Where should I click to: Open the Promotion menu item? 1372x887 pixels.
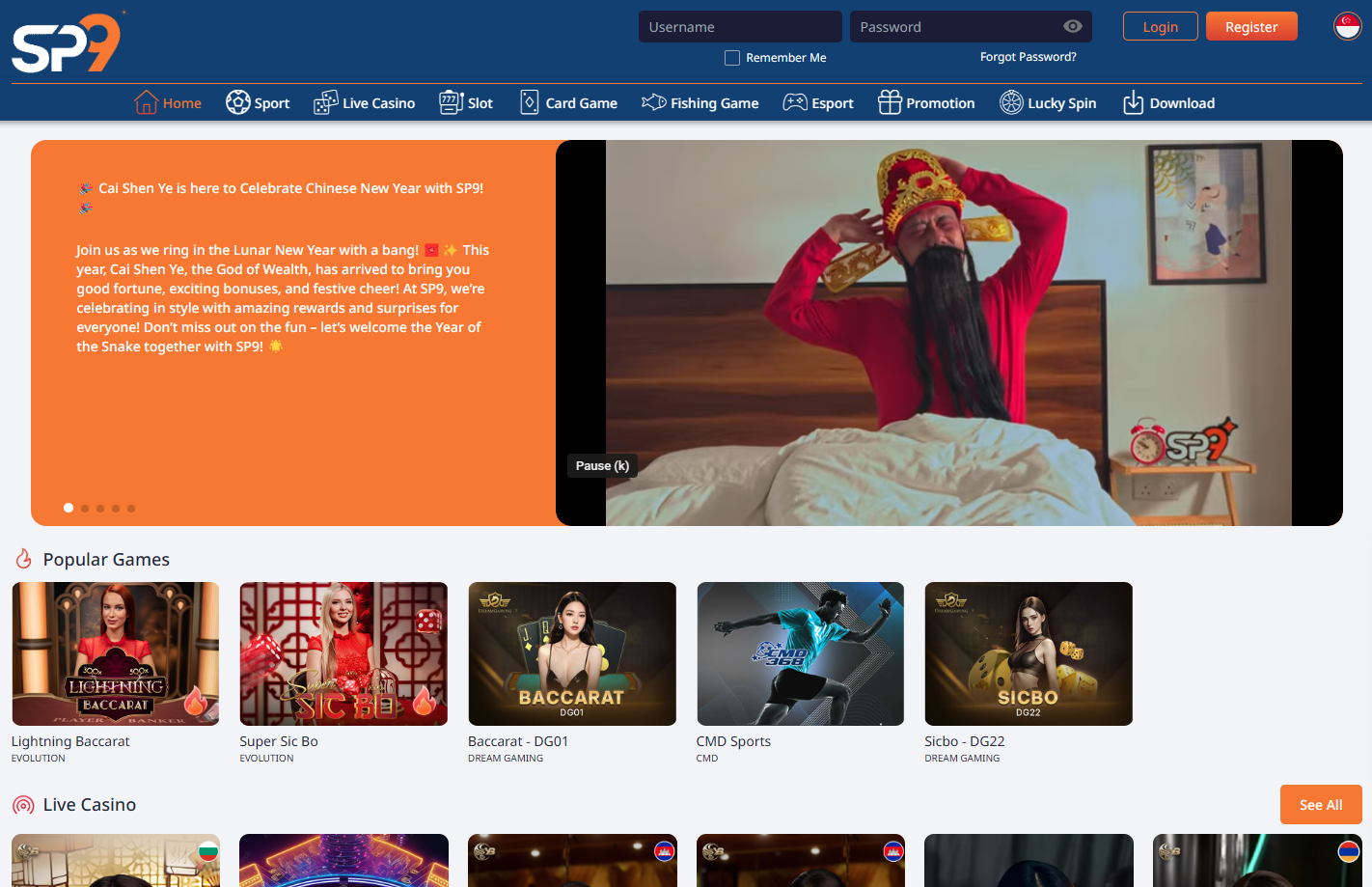[926, 102]
